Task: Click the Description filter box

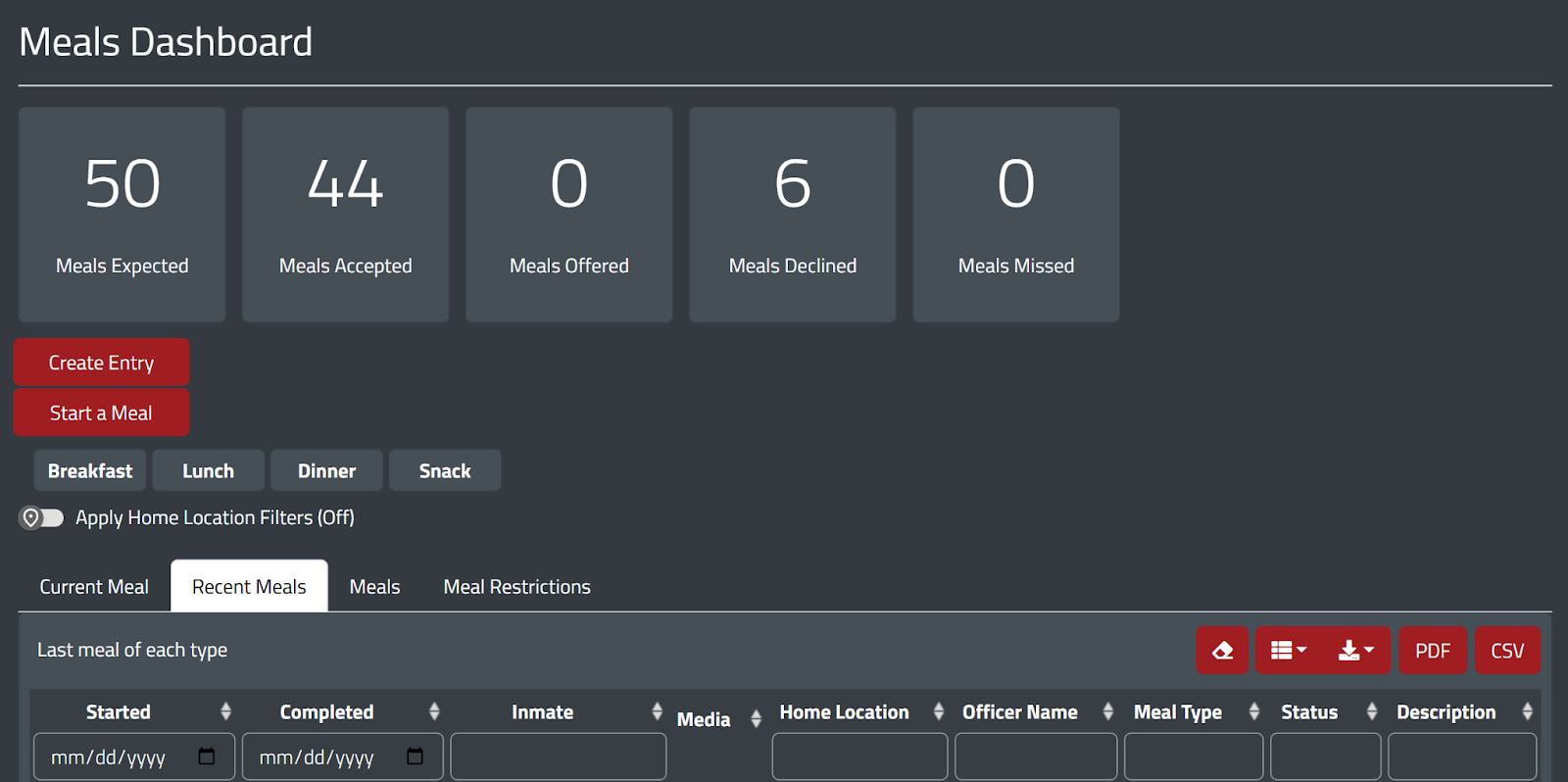Action: pos(1462,757)
